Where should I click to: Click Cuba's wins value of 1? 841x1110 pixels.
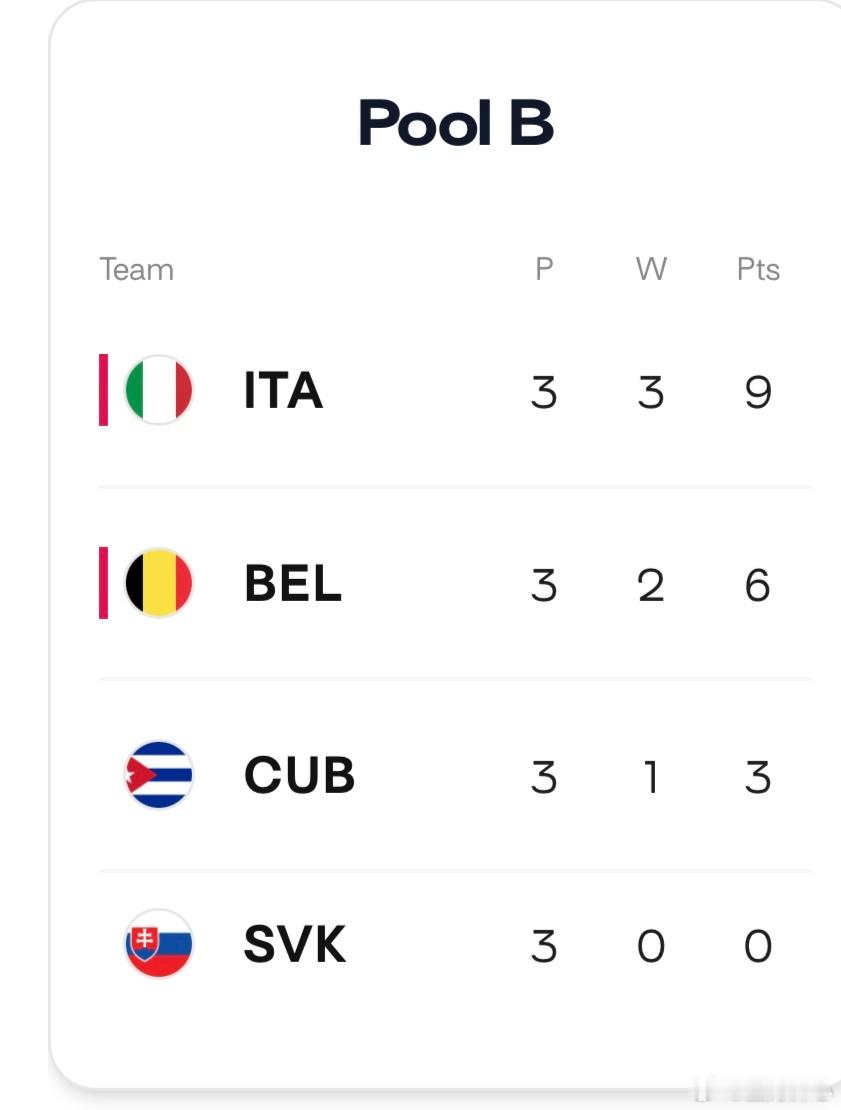(651, 777)
